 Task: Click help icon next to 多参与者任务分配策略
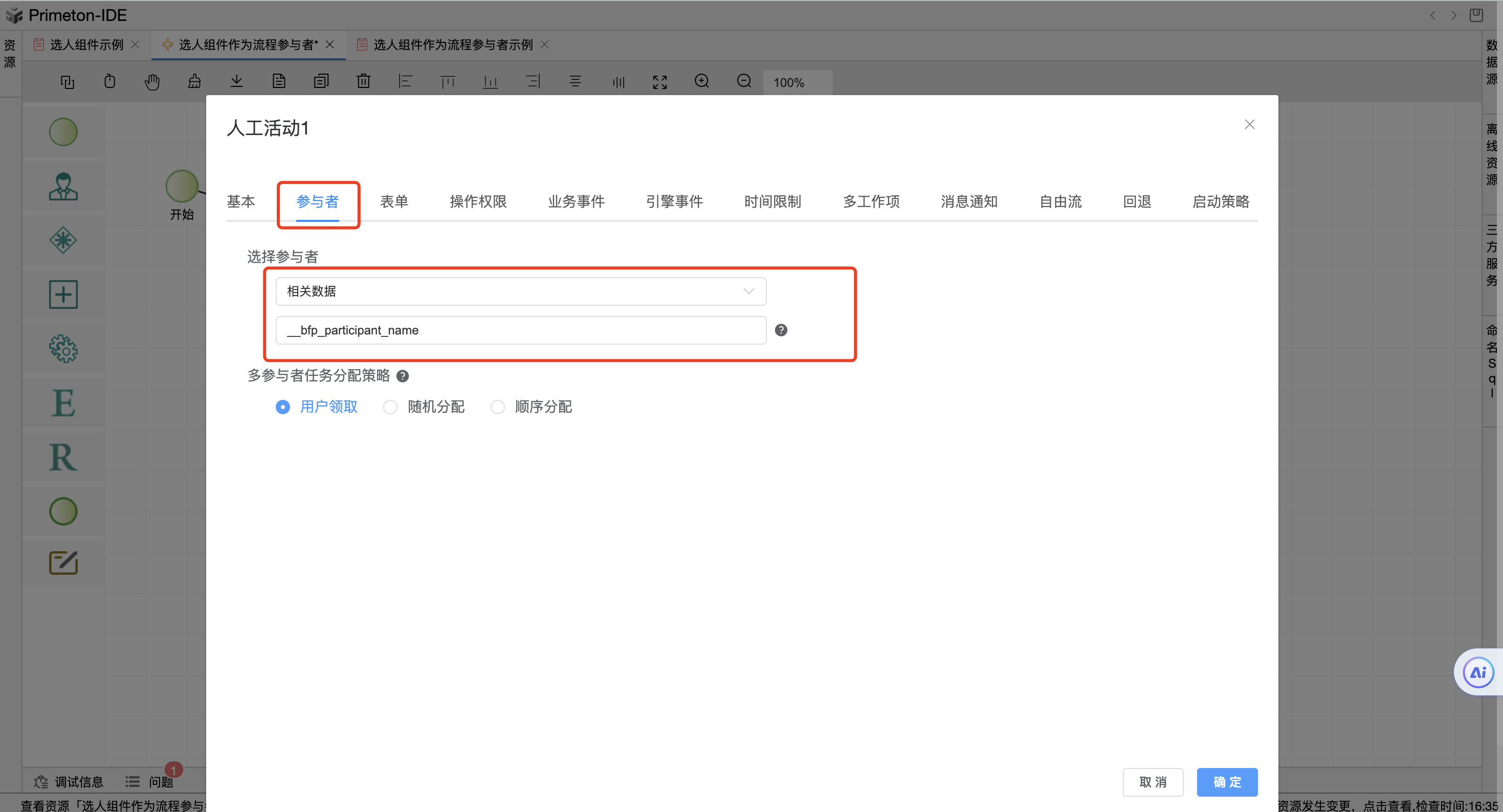pos(402,376)
